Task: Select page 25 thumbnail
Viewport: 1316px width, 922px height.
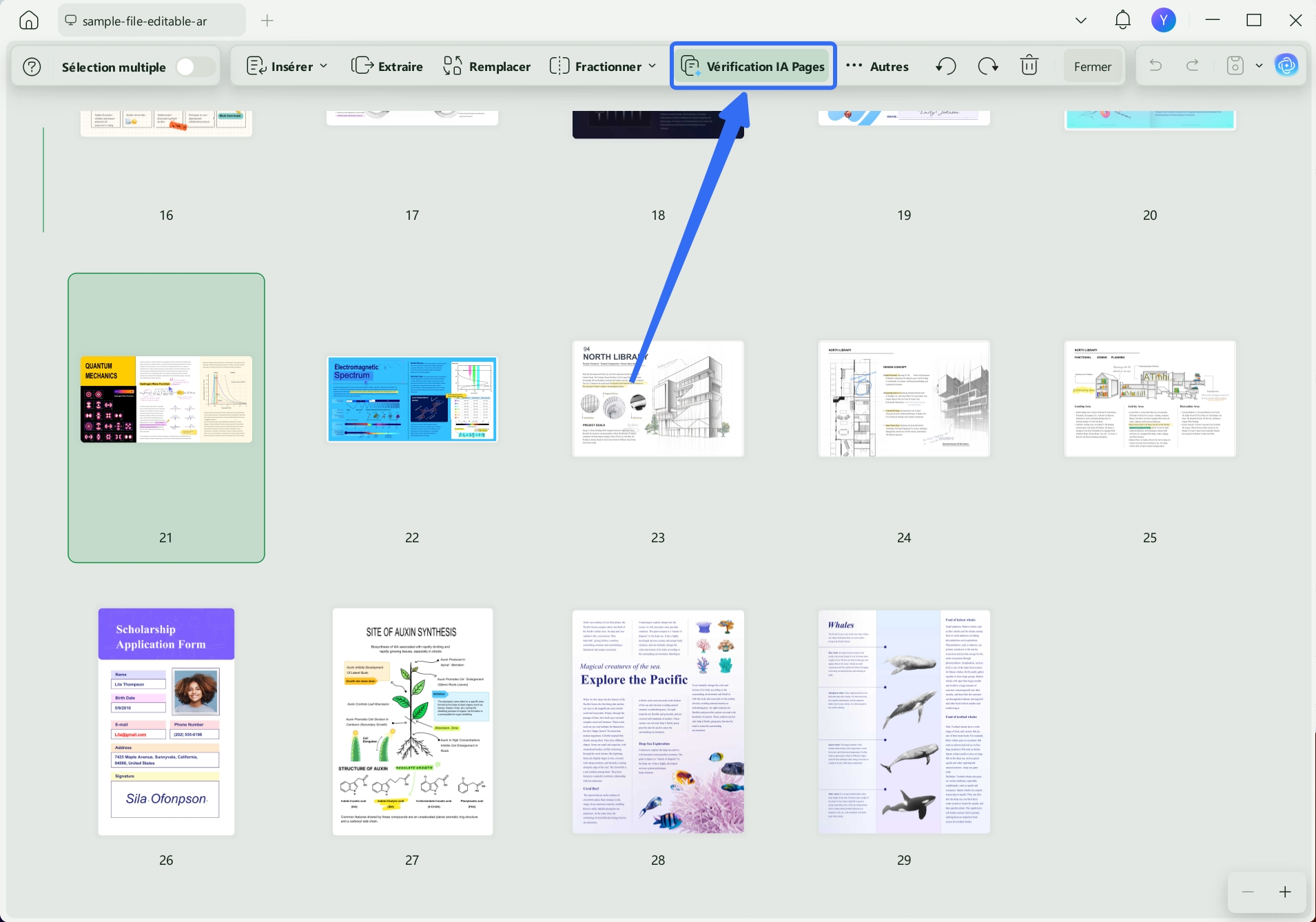Action: coord(1150,398)
